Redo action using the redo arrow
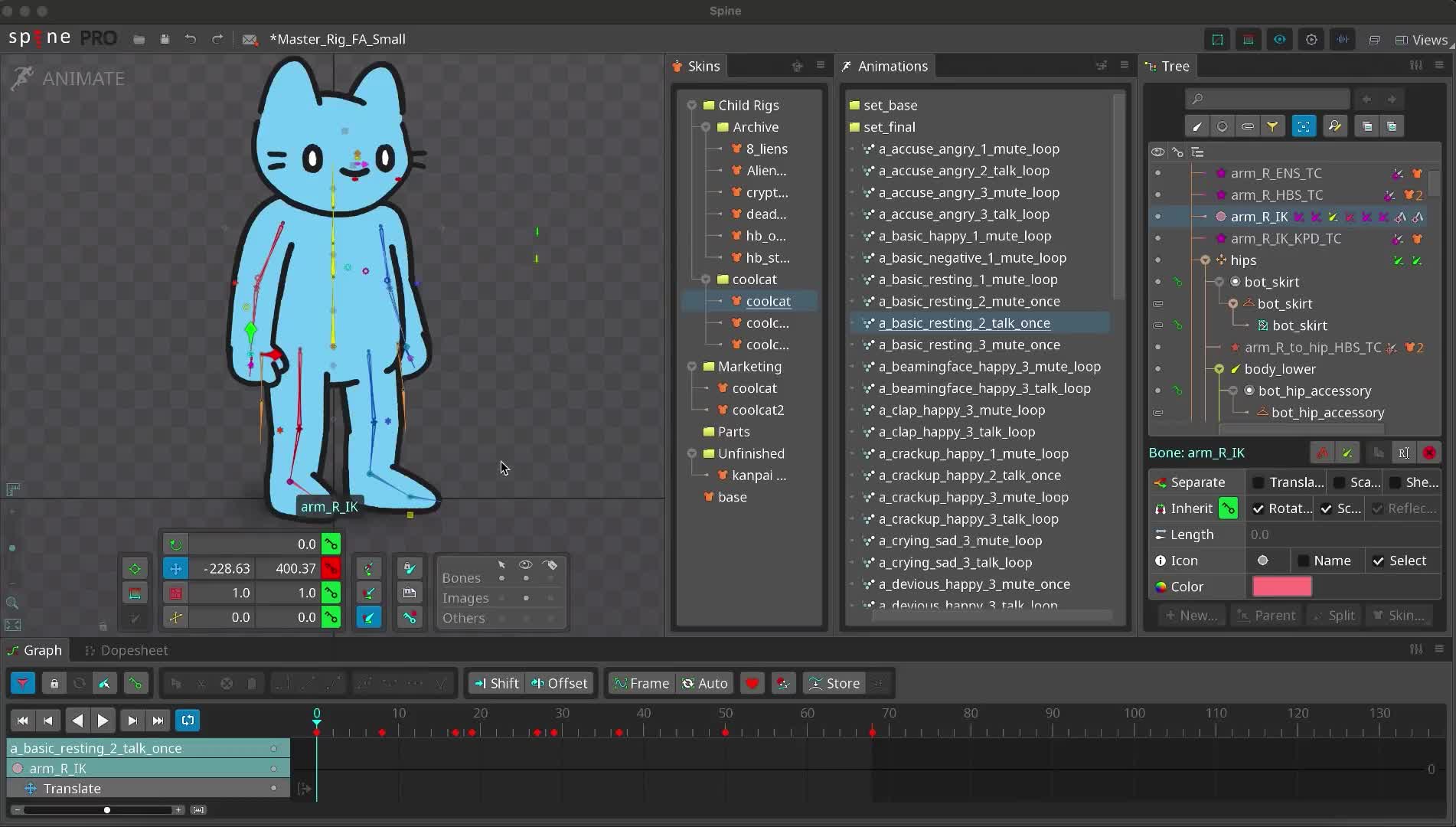1456x827 pixels. [217, 39]
